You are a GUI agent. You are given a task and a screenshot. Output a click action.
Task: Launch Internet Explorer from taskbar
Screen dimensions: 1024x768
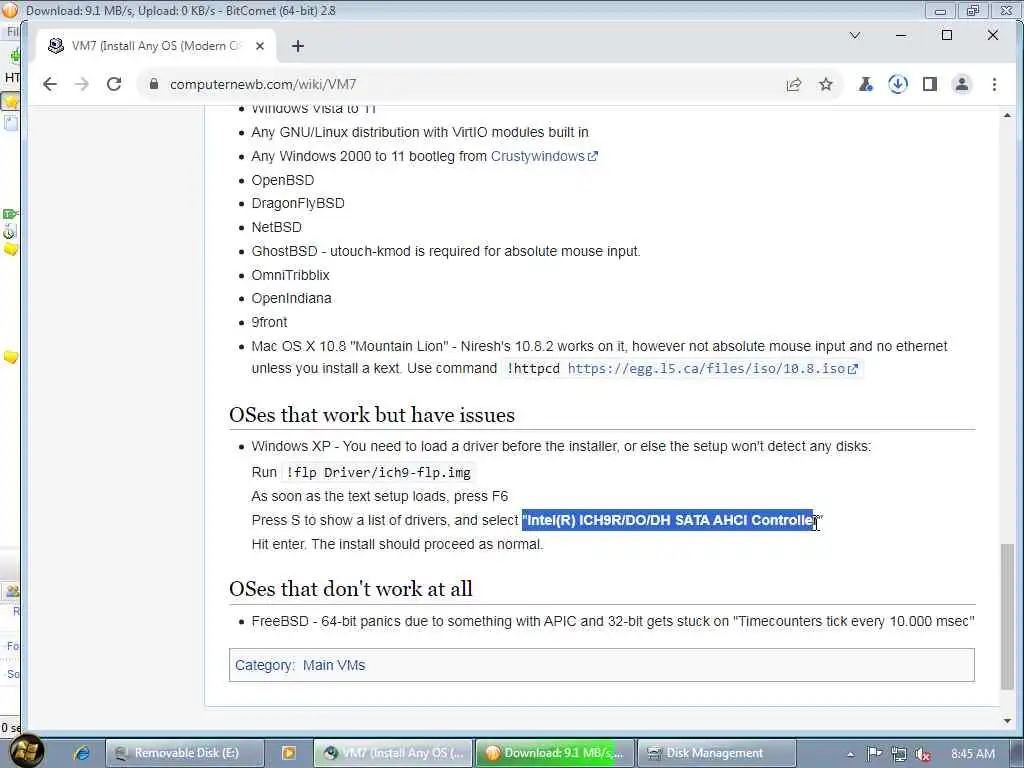coord(82,753)
